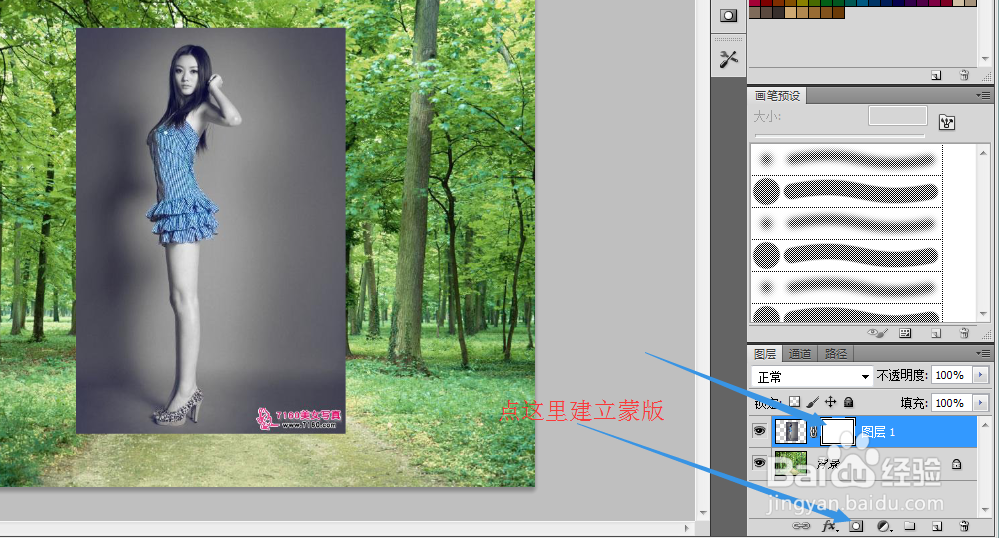Click layers list scroll down arrow

point(985,509)
